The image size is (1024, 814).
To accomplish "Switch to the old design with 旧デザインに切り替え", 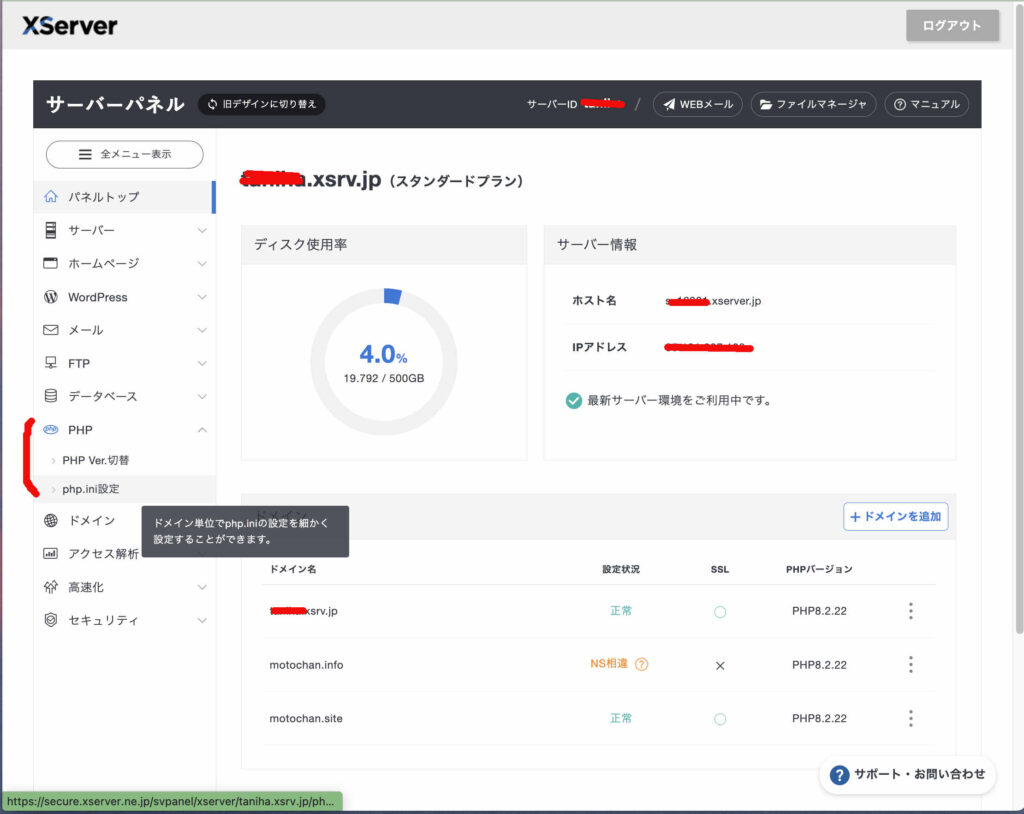I will (x=262, y=104).
